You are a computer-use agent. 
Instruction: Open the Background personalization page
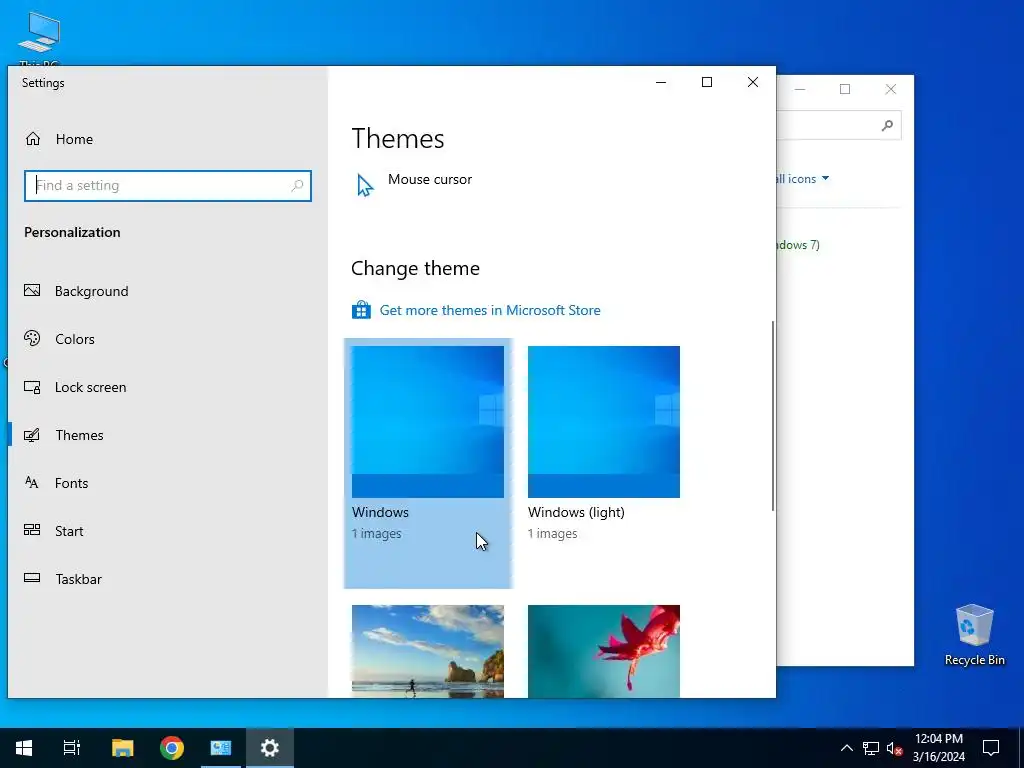[168, 291]
